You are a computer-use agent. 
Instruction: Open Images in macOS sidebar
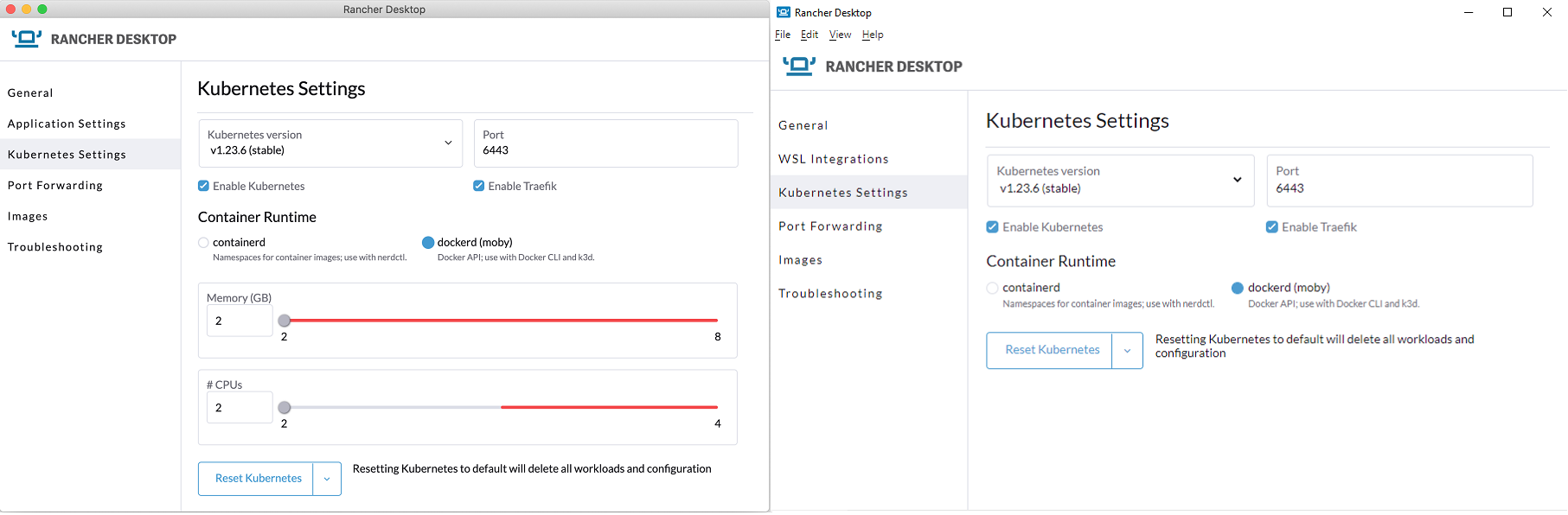(90, 216)
